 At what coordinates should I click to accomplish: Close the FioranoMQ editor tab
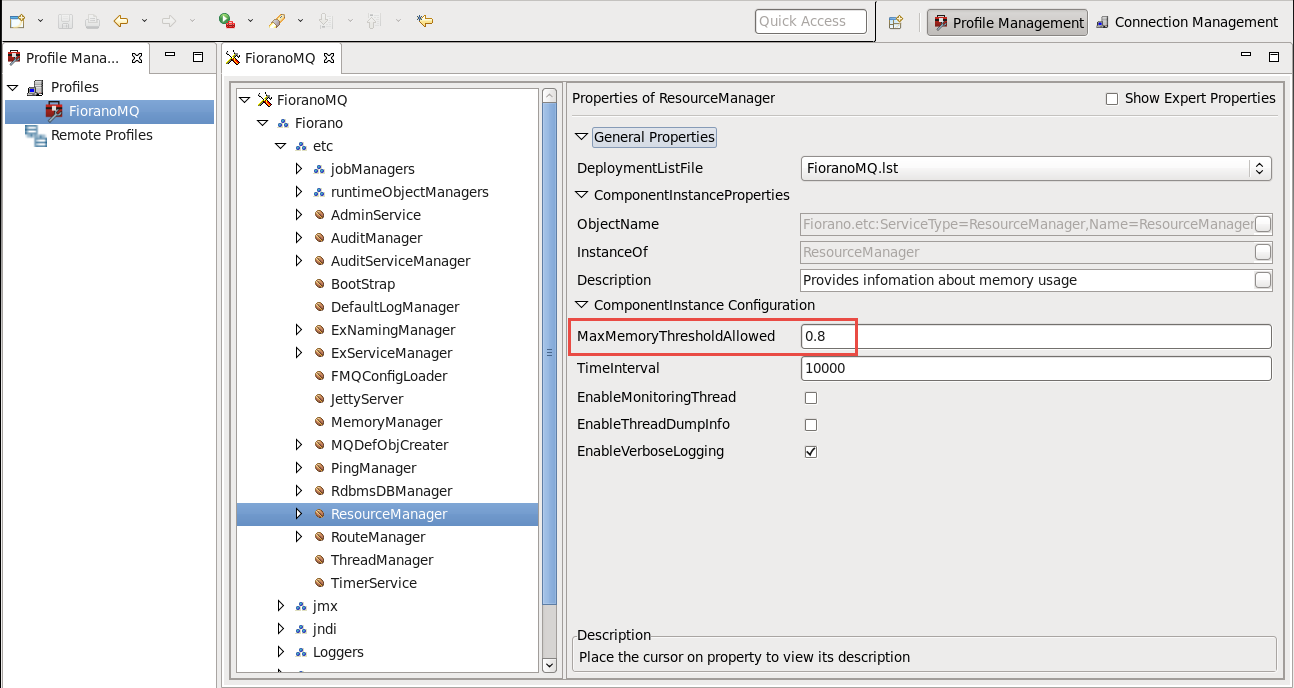[327, 58]
